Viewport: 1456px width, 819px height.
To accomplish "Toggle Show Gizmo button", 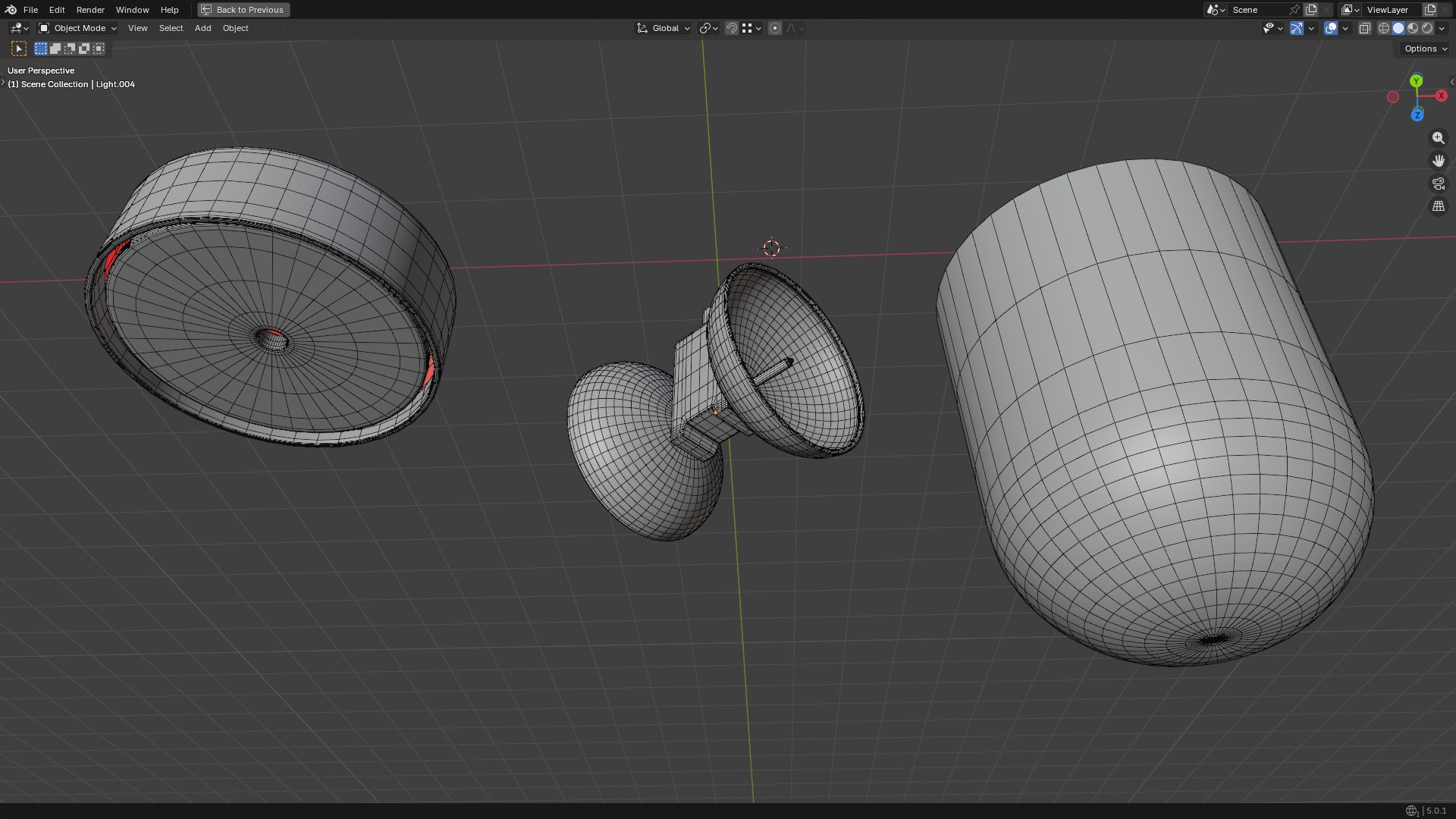I will [1297, 28].
